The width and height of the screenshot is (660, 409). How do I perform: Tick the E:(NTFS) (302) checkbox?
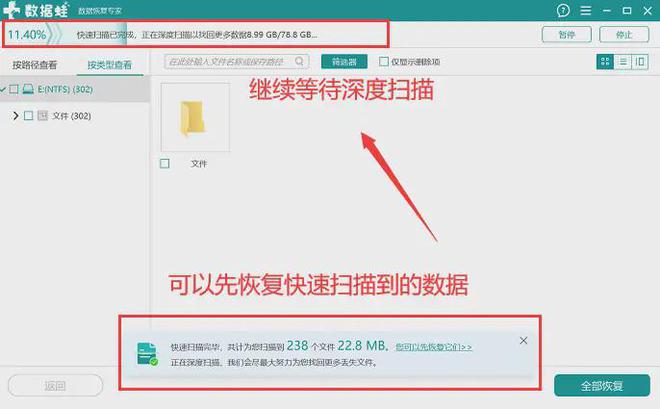[14, 89]
